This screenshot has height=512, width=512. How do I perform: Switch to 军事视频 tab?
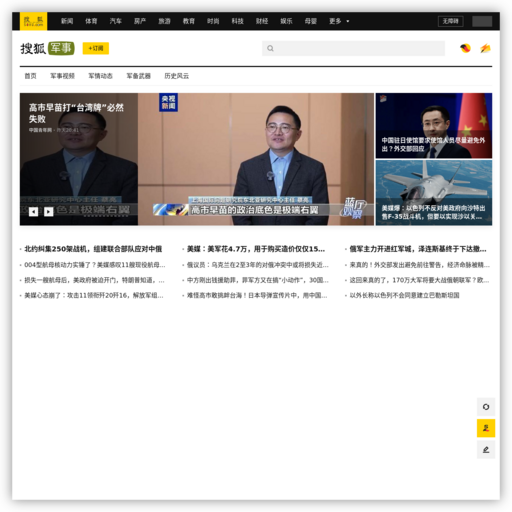(x=62, y=76)
